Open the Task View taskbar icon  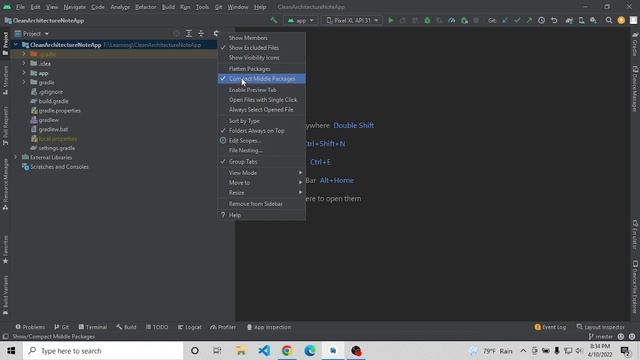click(x=217, y=351)
